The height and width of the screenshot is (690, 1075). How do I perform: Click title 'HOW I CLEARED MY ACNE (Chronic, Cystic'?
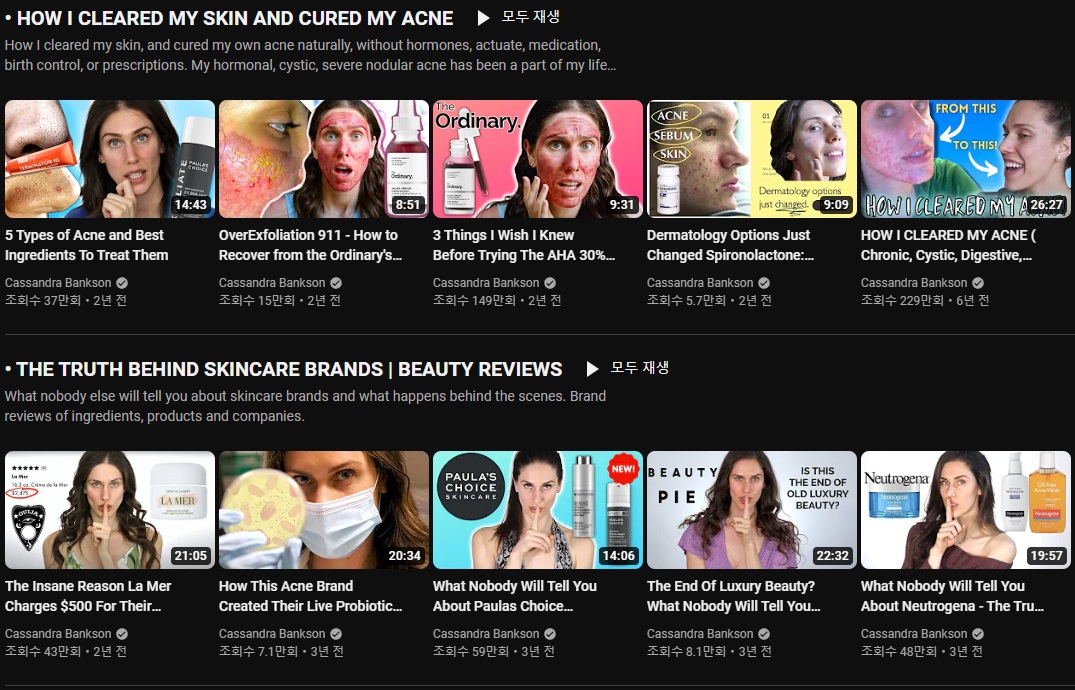948,245
